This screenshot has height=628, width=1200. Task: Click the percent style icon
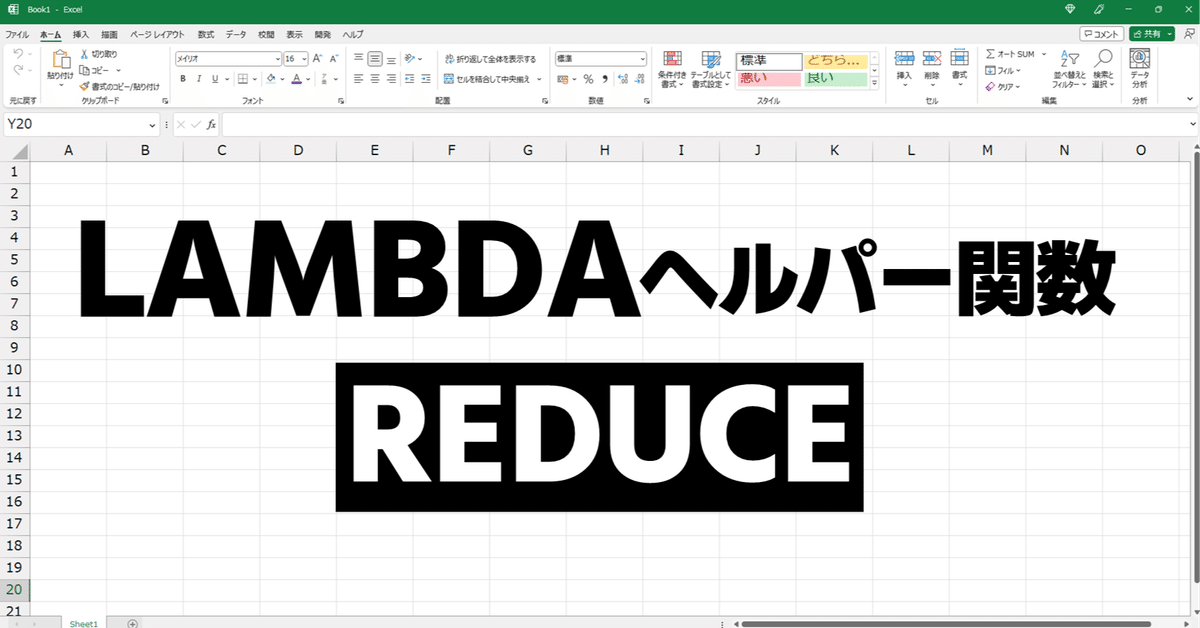588,78
